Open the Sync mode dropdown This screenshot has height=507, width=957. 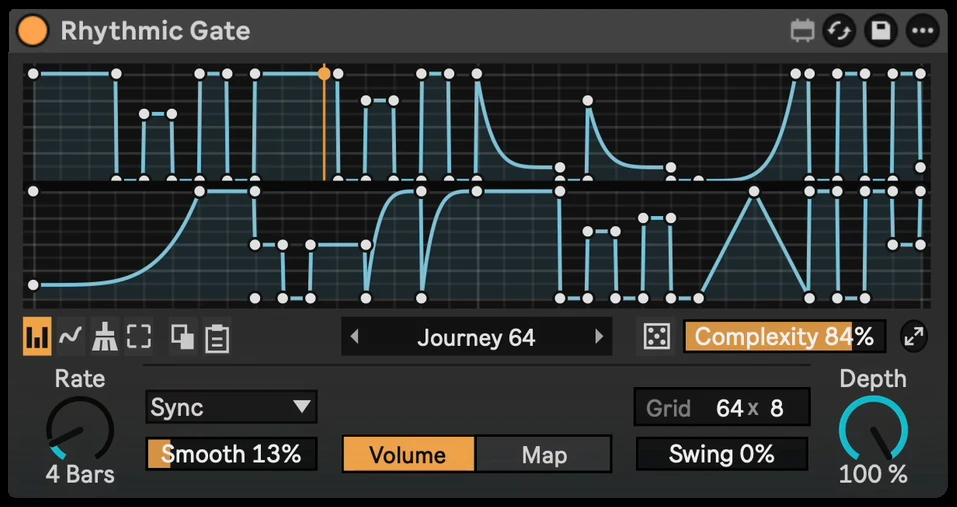pos(231,407)
